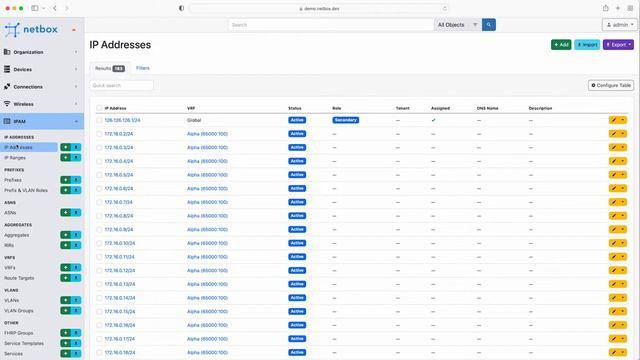Add a new ASN with the sidebar plus button

65,213
